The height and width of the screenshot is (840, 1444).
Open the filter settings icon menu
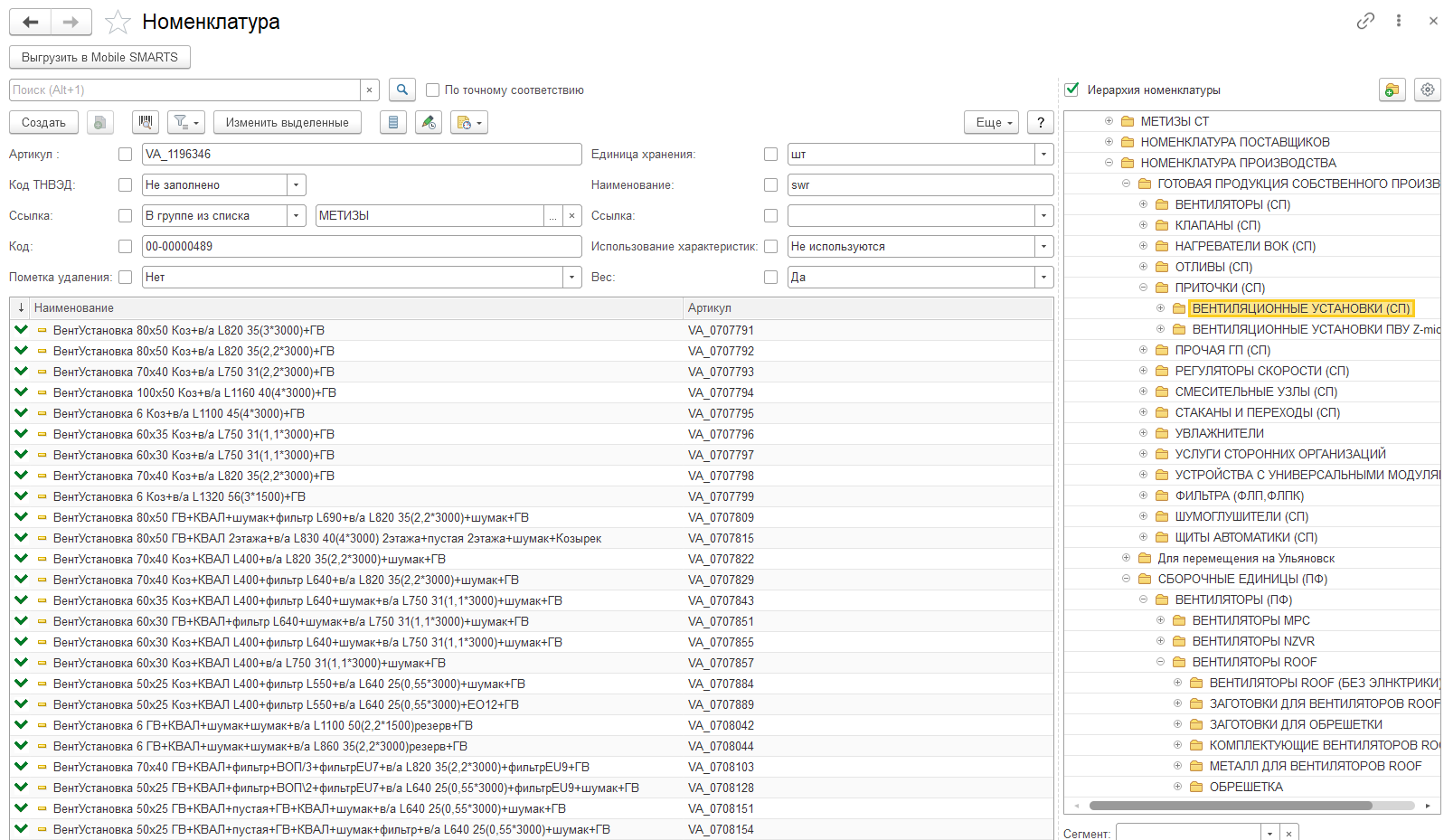pyautogui.click(x=185, y=122)
